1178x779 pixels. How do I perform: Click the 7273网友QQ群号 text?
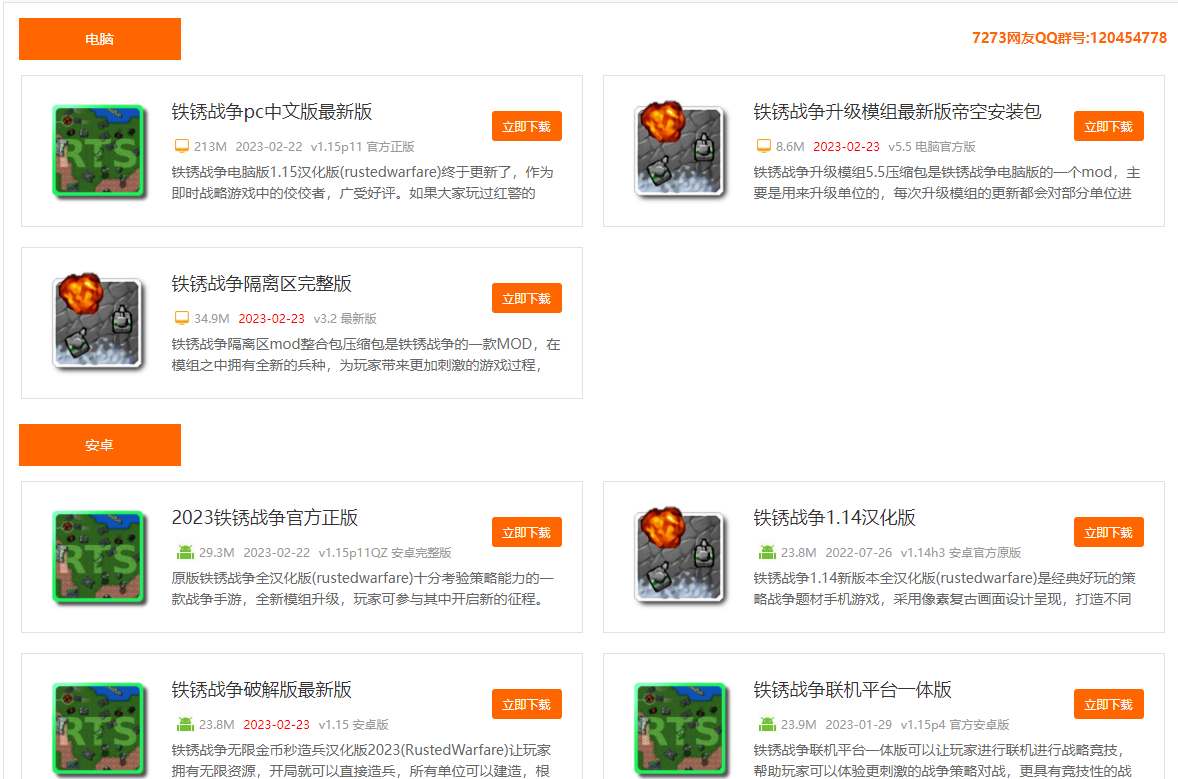click(x=1069, y=37)
